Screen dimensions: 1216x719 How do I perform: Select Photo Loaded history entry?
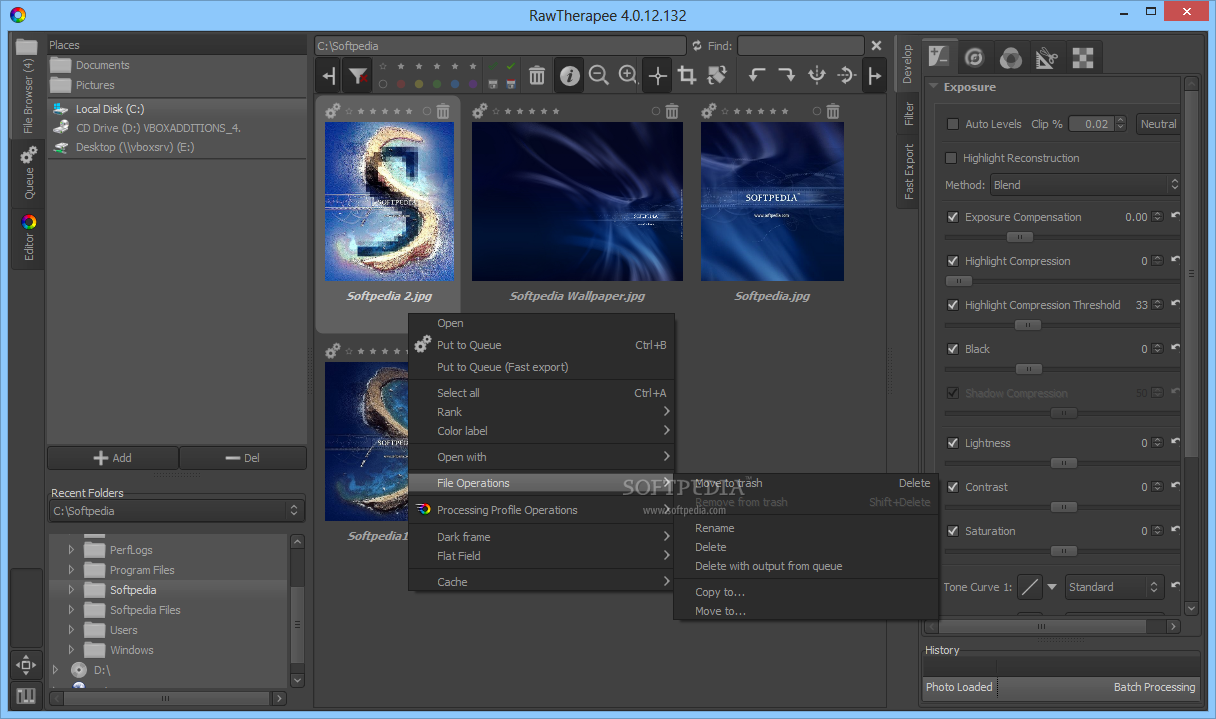959,687
